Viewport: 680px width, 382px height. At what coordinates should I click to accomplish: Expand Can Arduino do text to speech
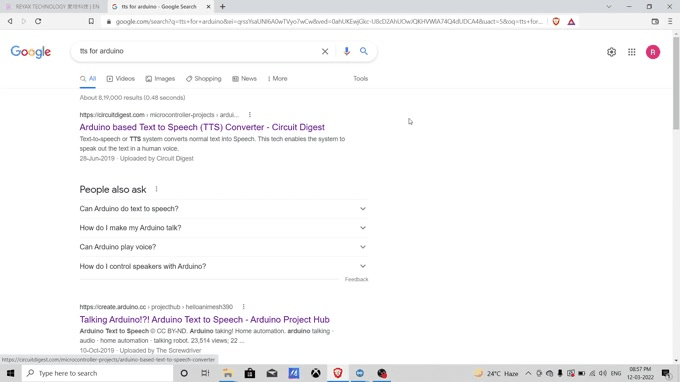click(223, 209)
